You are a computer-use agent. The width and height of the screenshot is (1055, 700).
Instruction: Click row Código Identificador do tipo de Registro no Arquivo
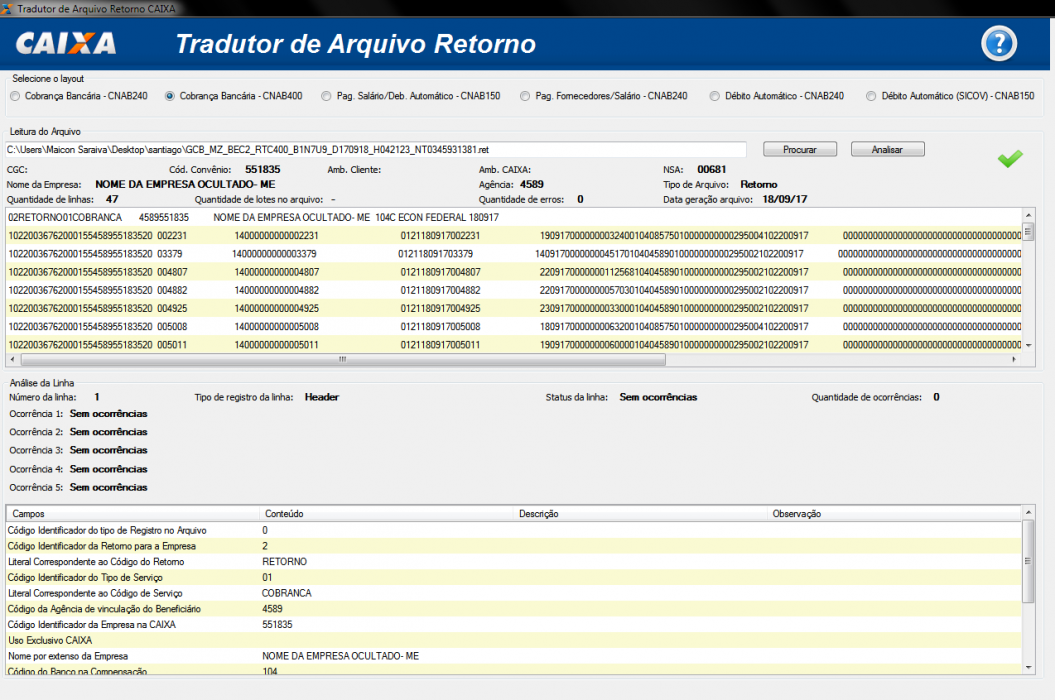pyautogui.click(x=514, y=530)
